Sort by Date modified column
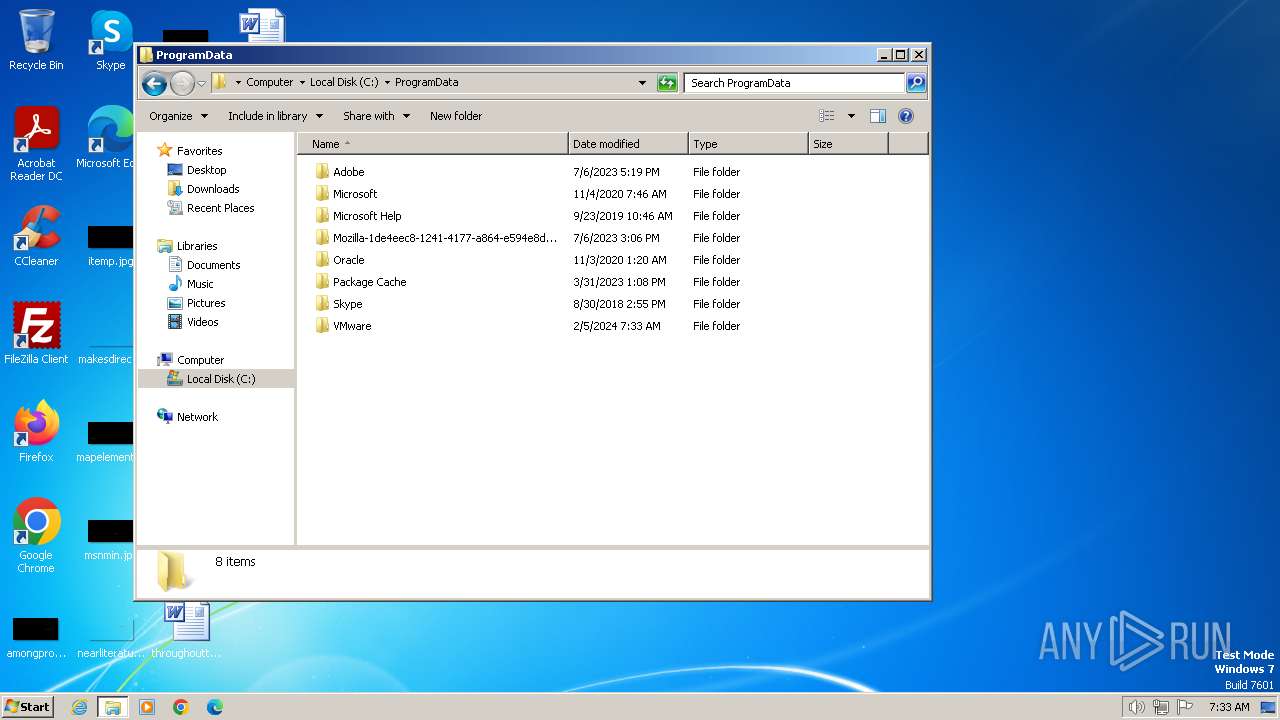The height and width of the screenshot is (720, 1280). pos(628,144)
